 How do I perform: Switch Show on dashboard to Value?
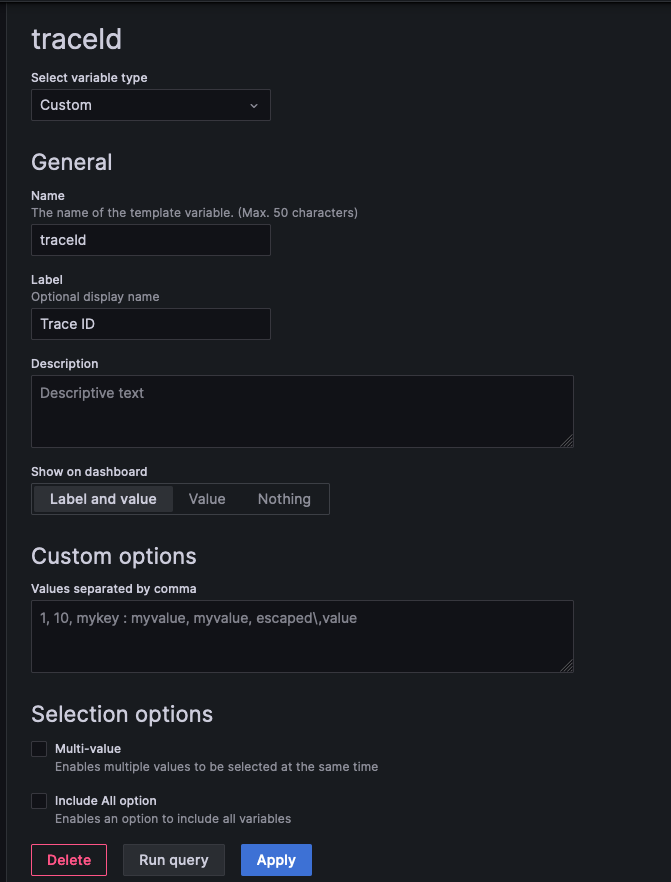coord(206,498)
